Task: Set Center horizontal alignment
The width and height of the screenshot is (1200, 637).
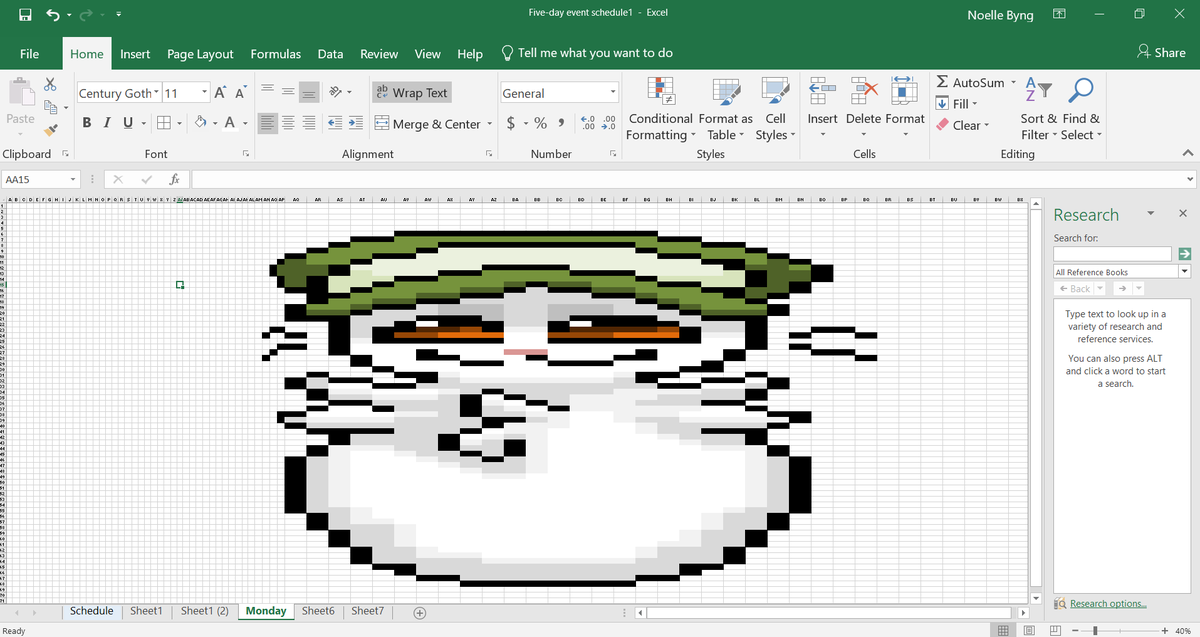Action: pyautogui.click(x=288, y=123)
